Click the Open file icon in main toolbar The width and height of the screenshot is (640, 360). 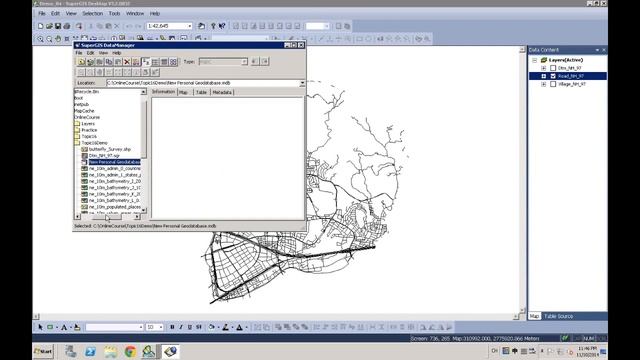(x=49, y=26)
